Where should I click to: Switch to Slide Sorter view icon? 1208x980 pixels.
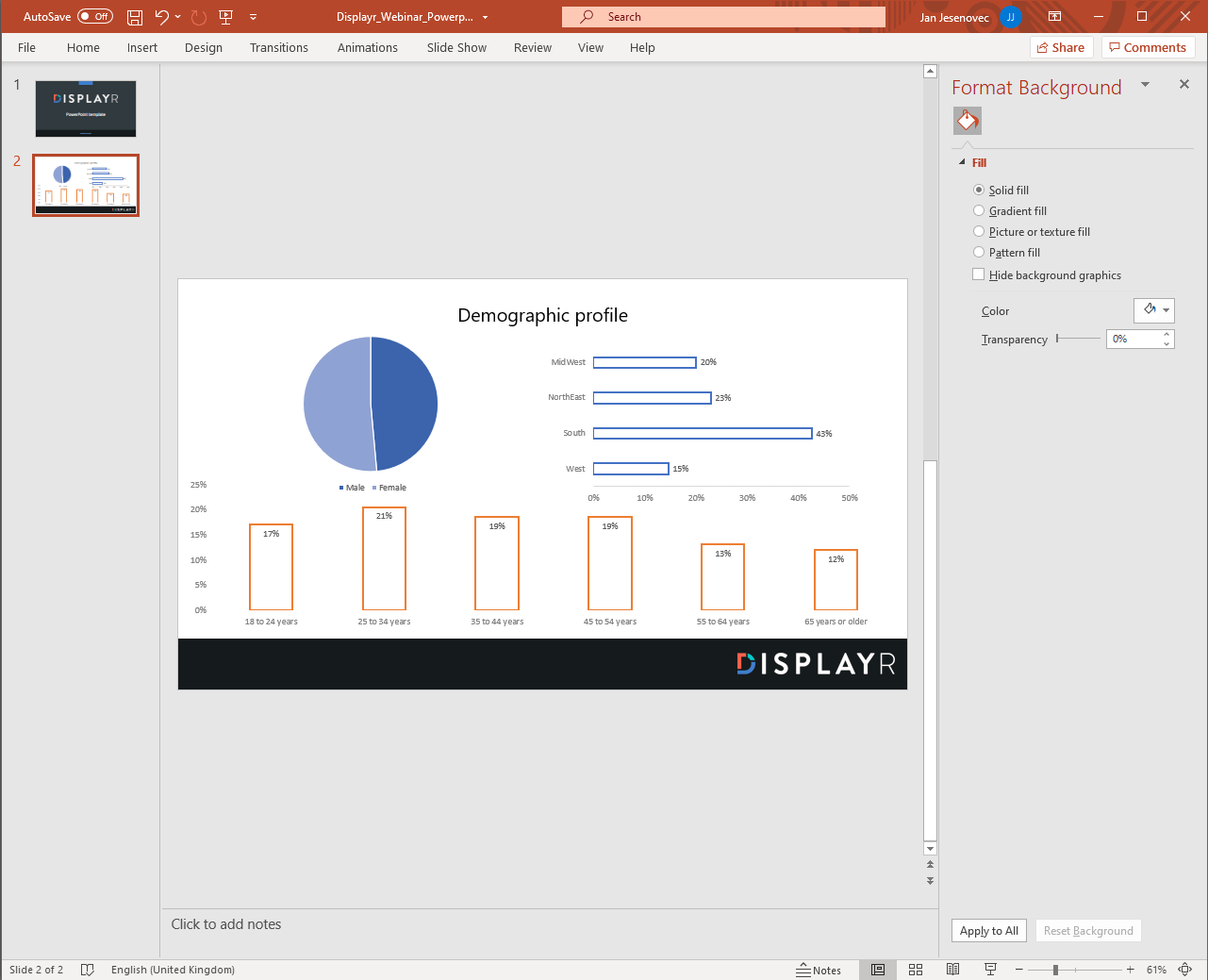(x=915, y=970)
